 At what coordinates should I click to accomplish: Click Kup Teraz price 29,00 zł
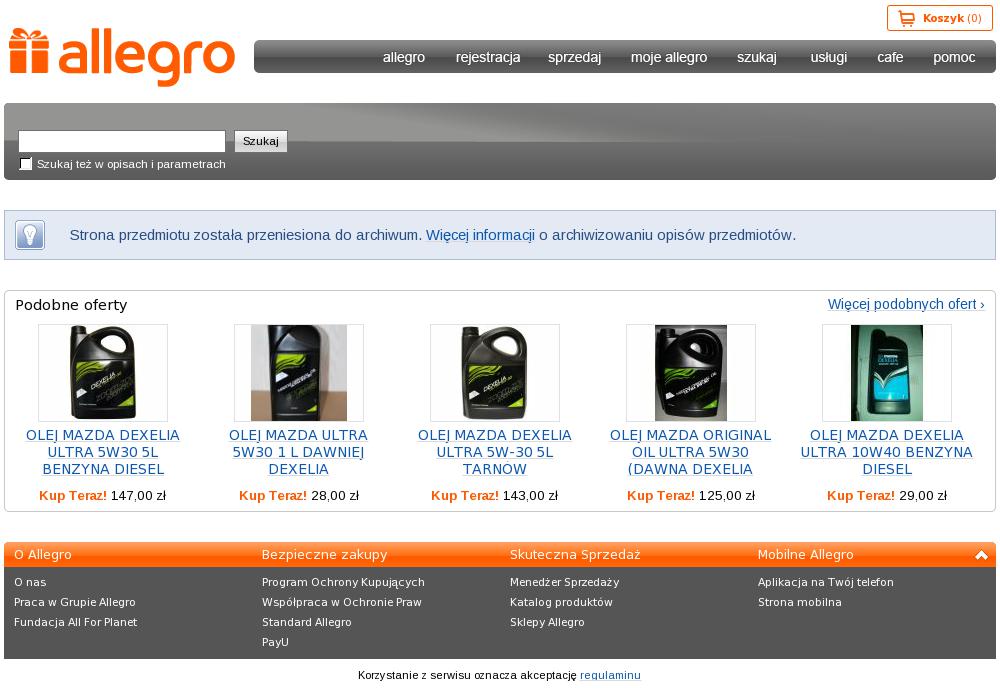coord(886,495)
